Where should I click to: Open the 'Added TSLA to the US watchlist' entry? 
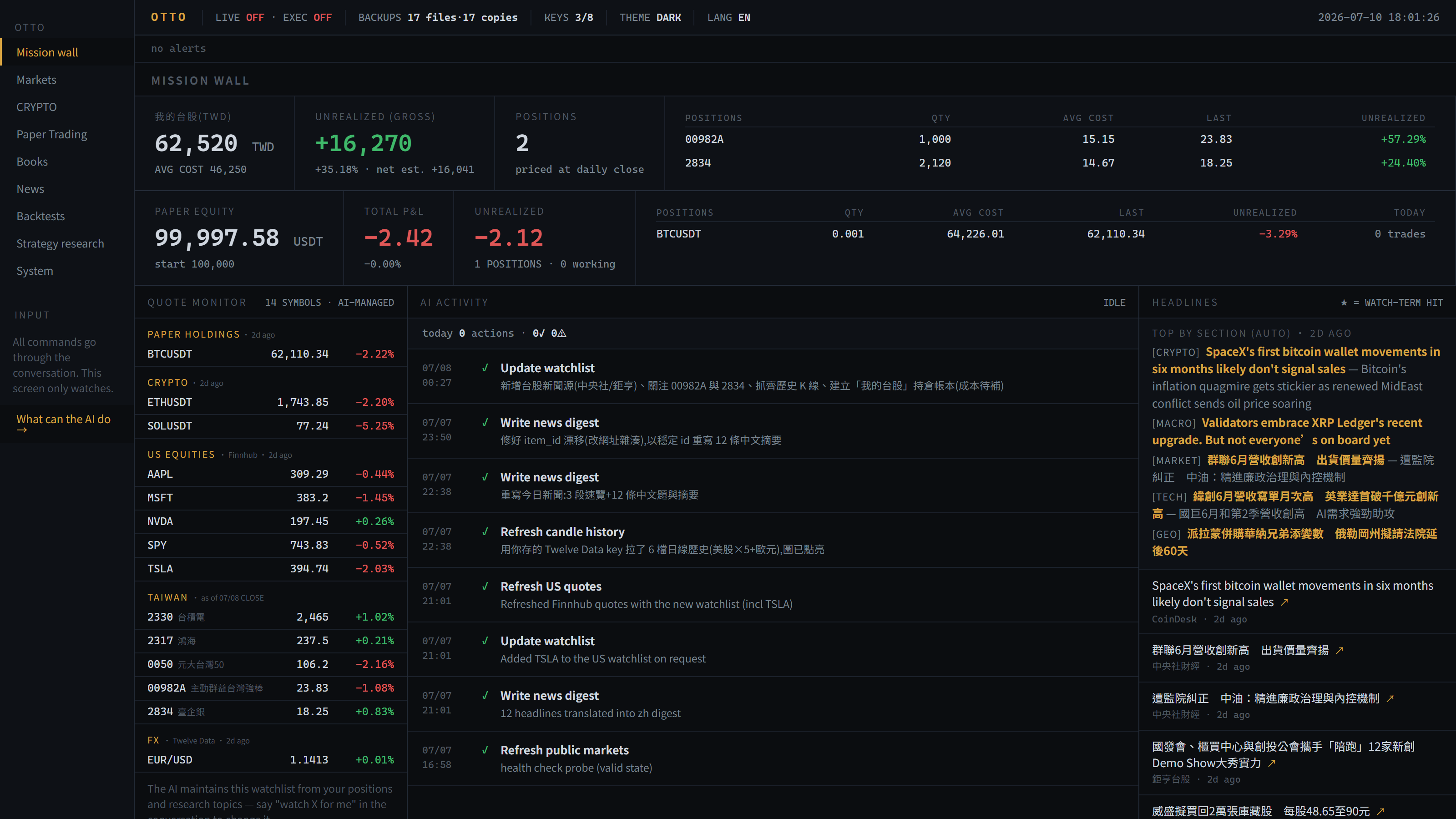[x=773, y=649]
